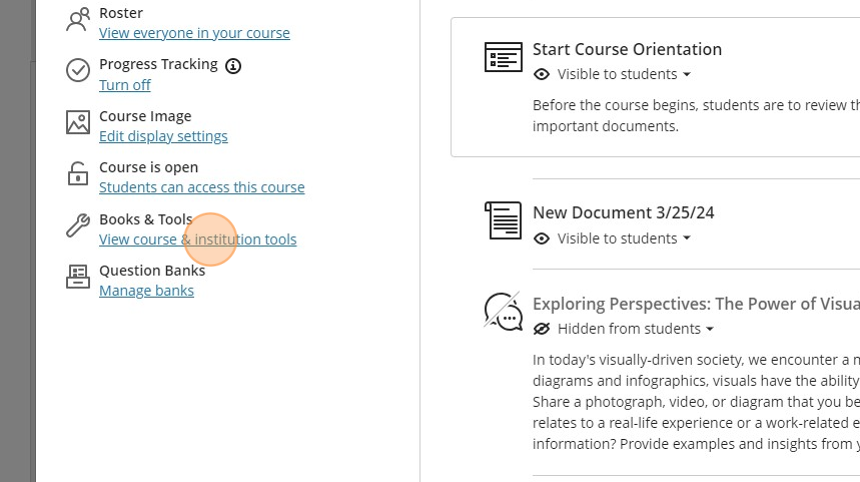Toggle eye icon for Start Course Orientation
The width and height of the screenshot is (860, 482).
coord(542,75)
